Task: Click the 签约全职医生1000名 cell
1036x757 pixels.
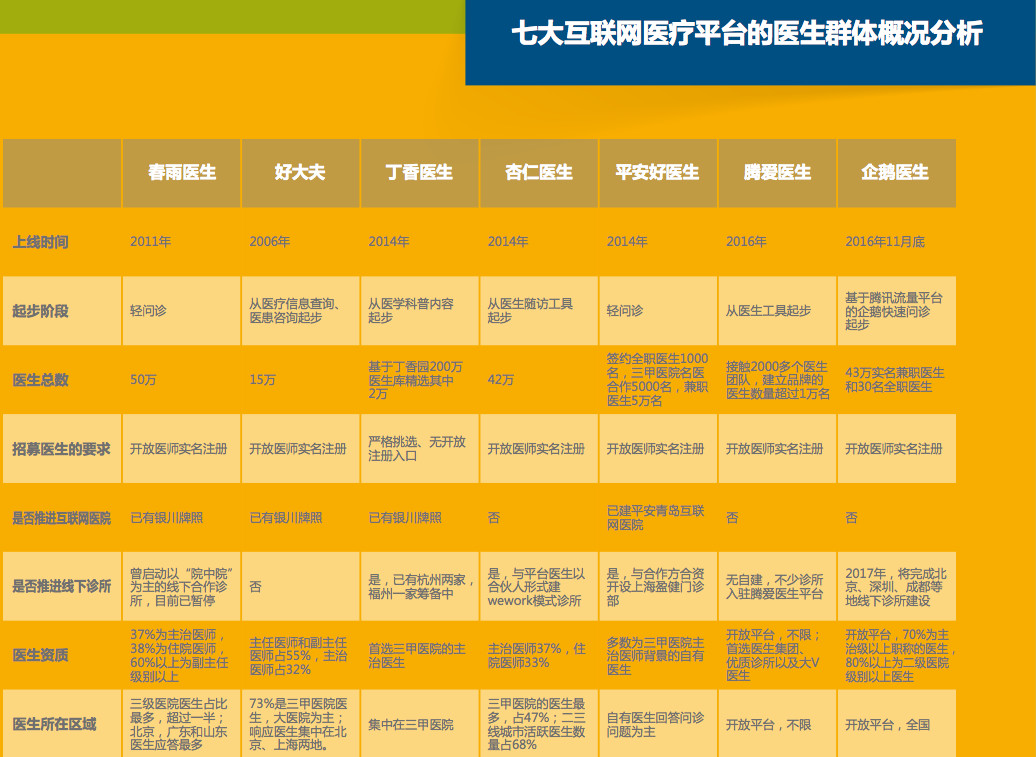Action: pyautogui.click(x=657, y=380)
